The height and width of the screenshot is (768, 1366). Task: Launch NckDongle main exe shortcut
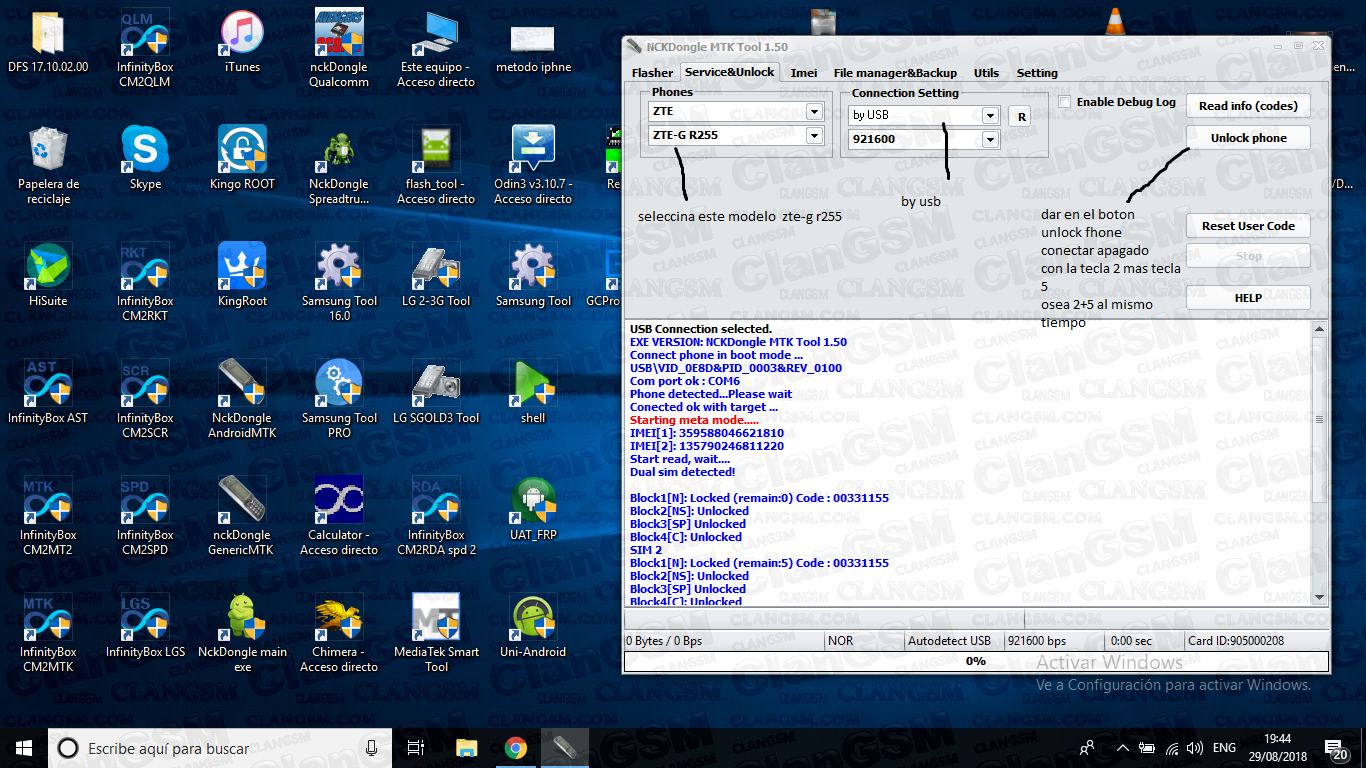click(242, 633)
